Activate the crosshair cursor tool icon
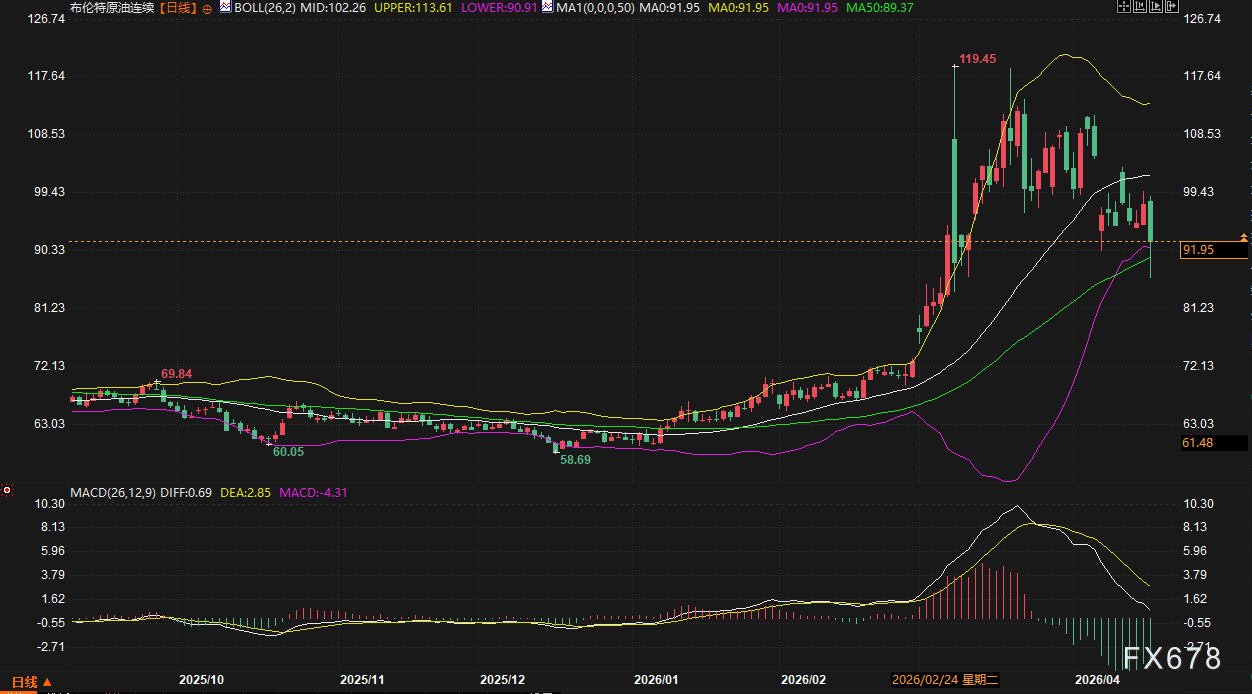This screenshot has height=694, width=1252. coord(1123,7)
